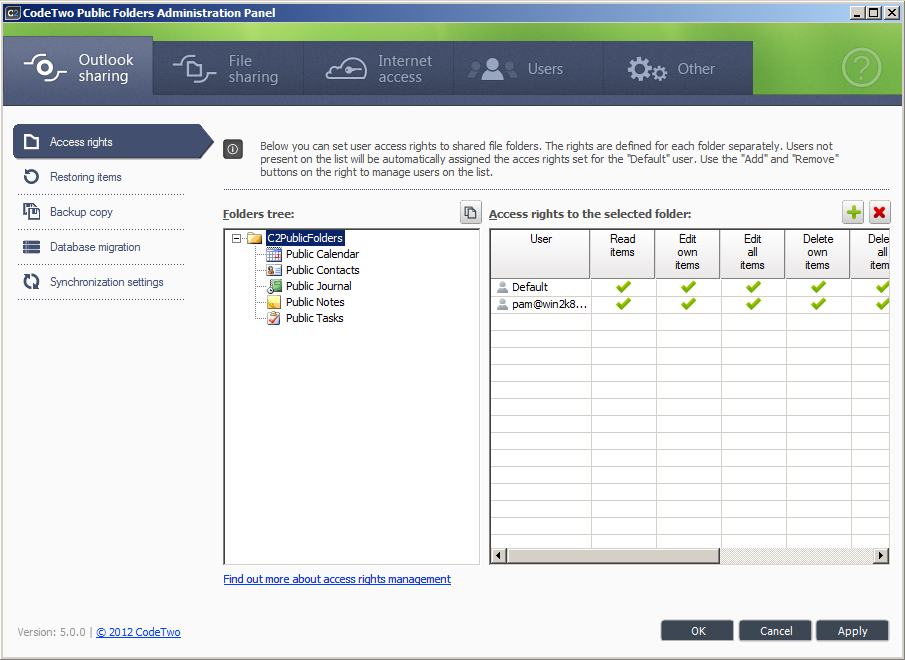Select the Default user row
Viewport: 905px width, 660px height.
(x=690, y=287)
